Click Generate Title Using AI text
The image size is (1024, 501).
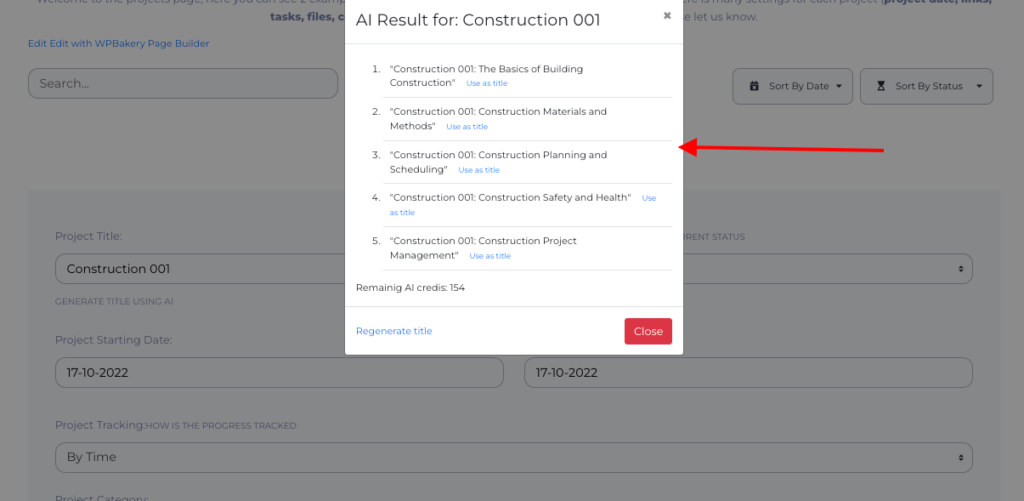[114, 301]
